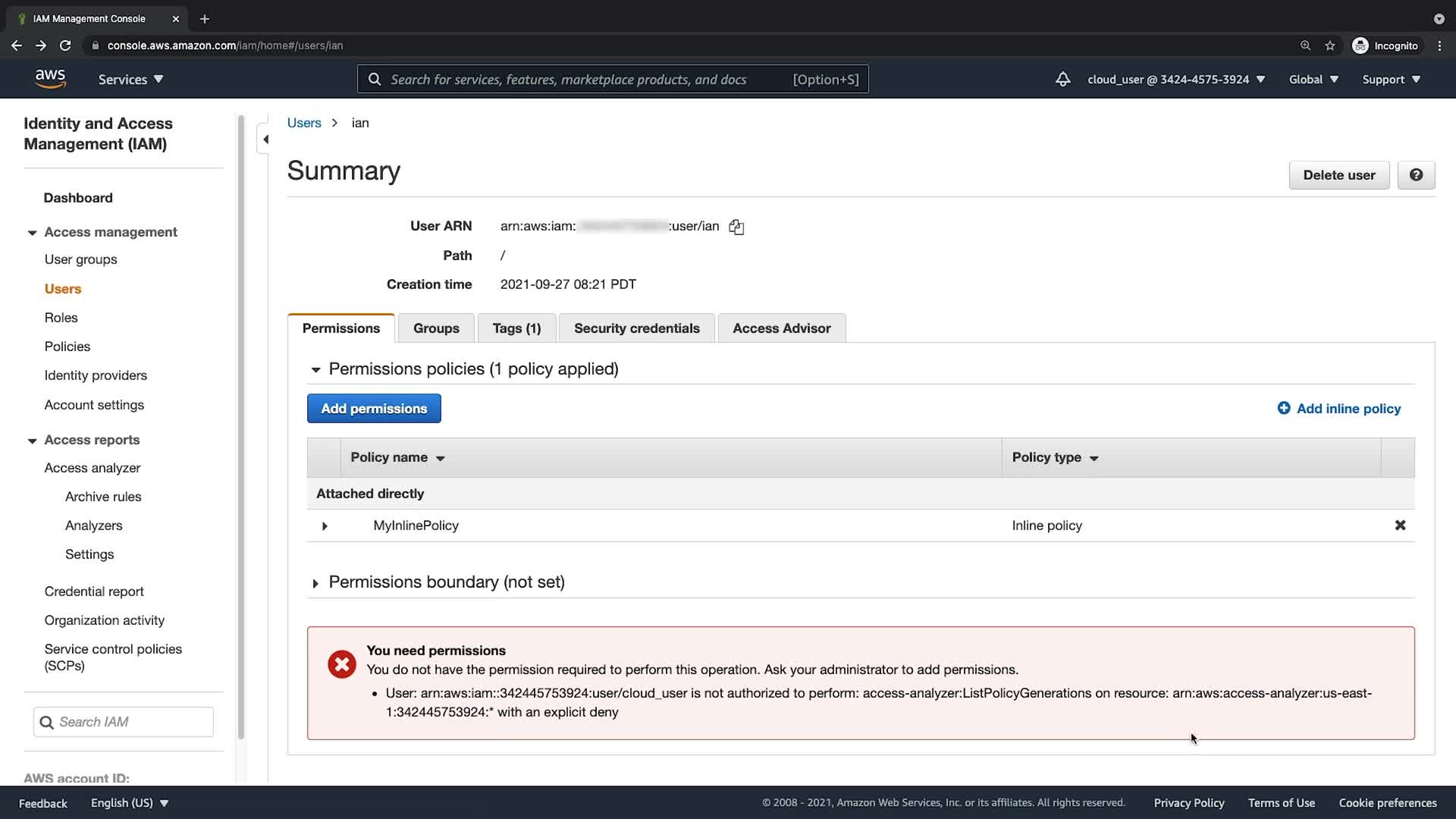Remove MyInlinePolicy with the X icon
1456x819 pixels.
[x=1400, y=526]
